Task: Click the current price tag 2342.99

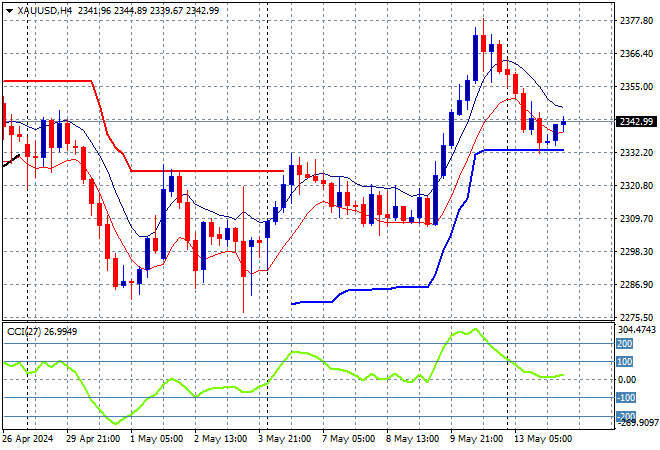Action: click(x=636, y=122)
